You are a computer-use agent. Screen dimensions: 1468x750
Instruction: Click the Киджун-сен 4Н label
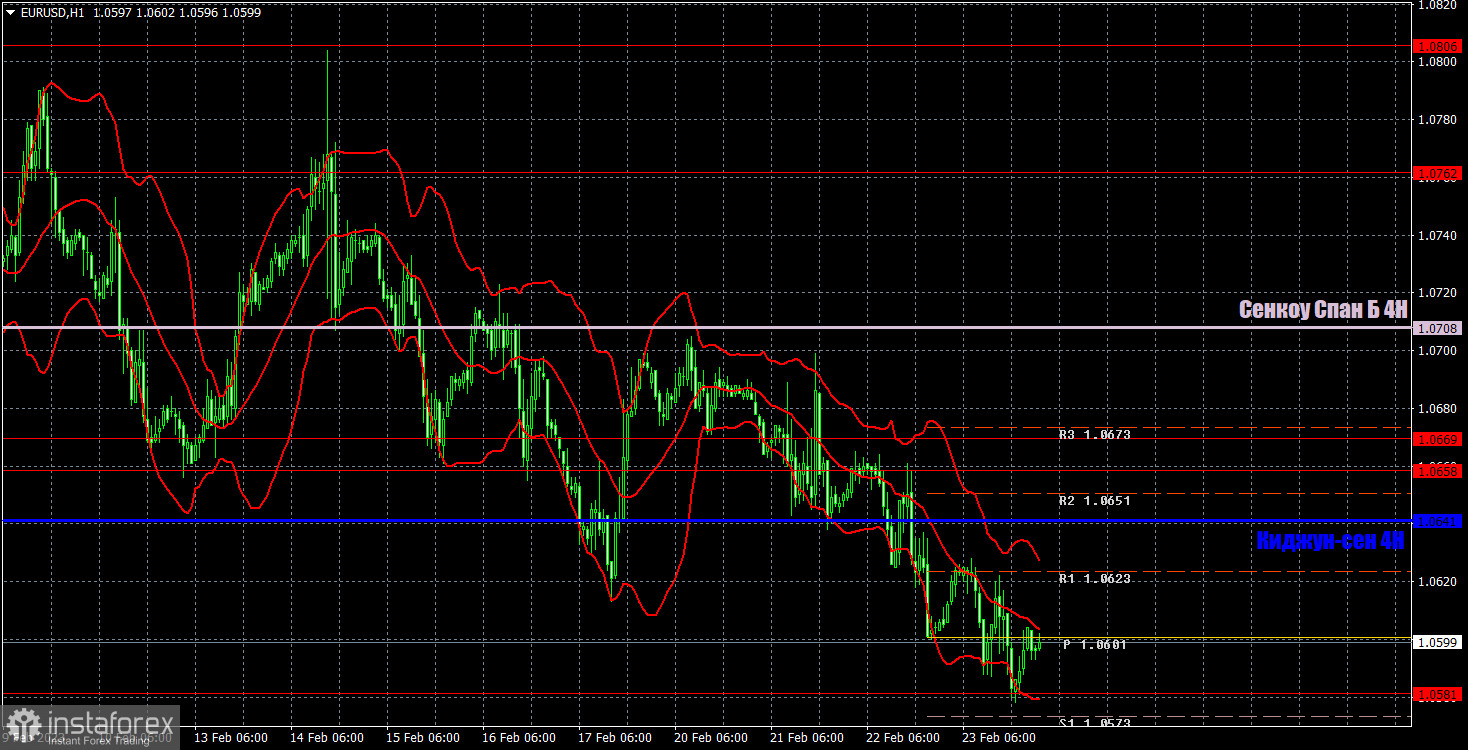pyautogui.click(x=1330, y=541)
